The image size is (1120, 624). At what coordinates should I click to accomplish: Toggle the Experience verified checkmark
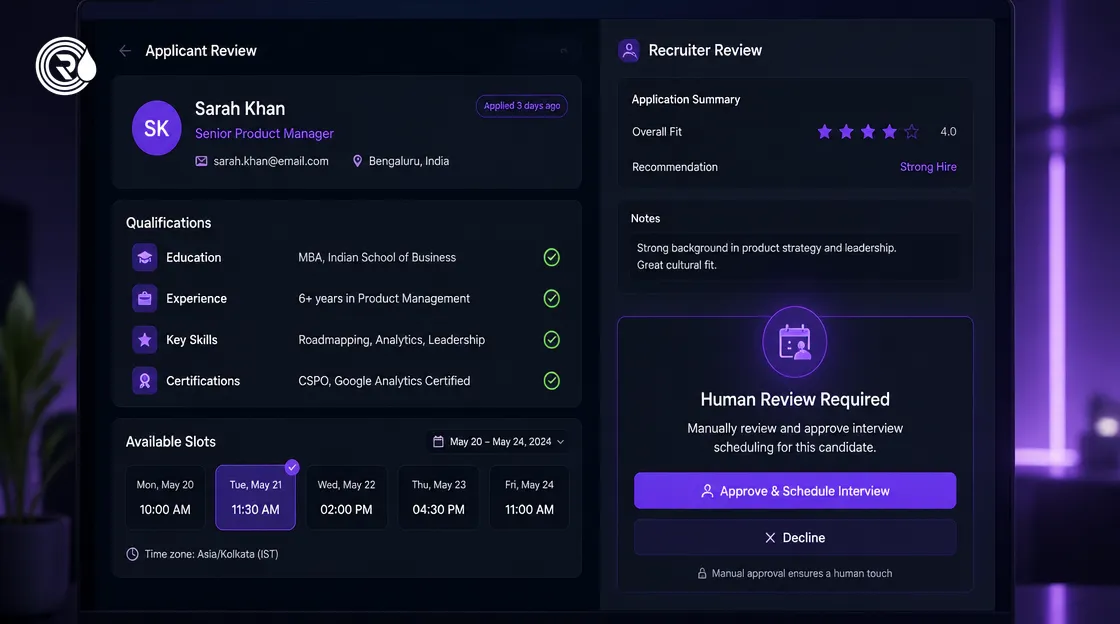[551, 298]
